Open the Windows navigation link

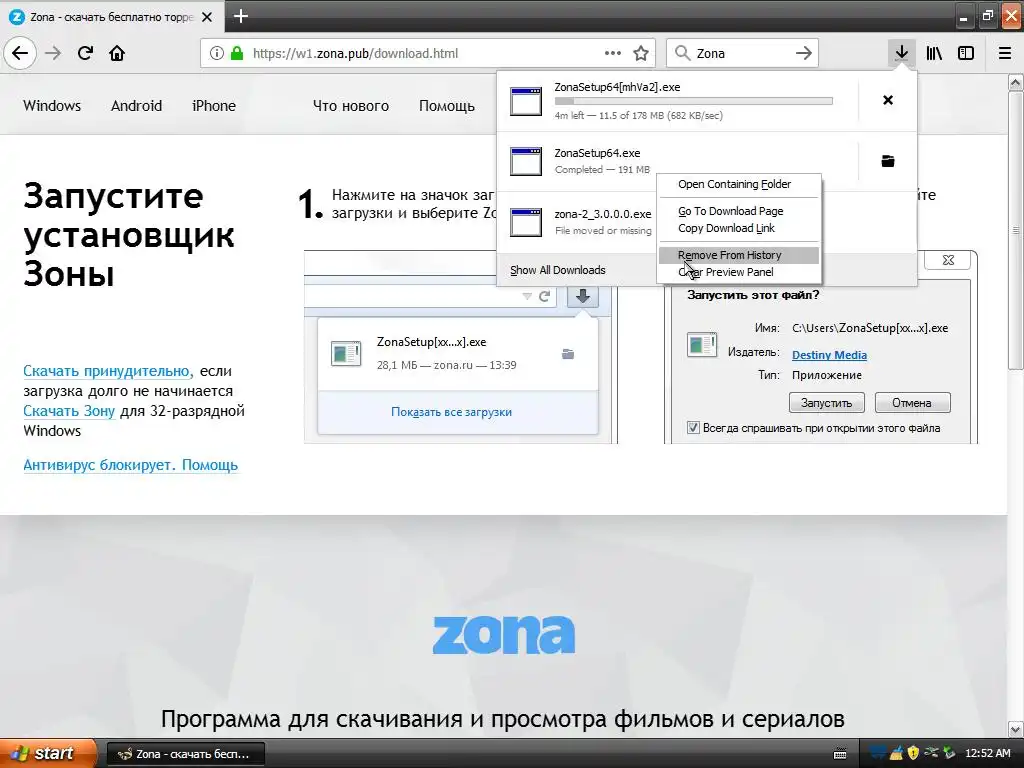coord(52,106)
